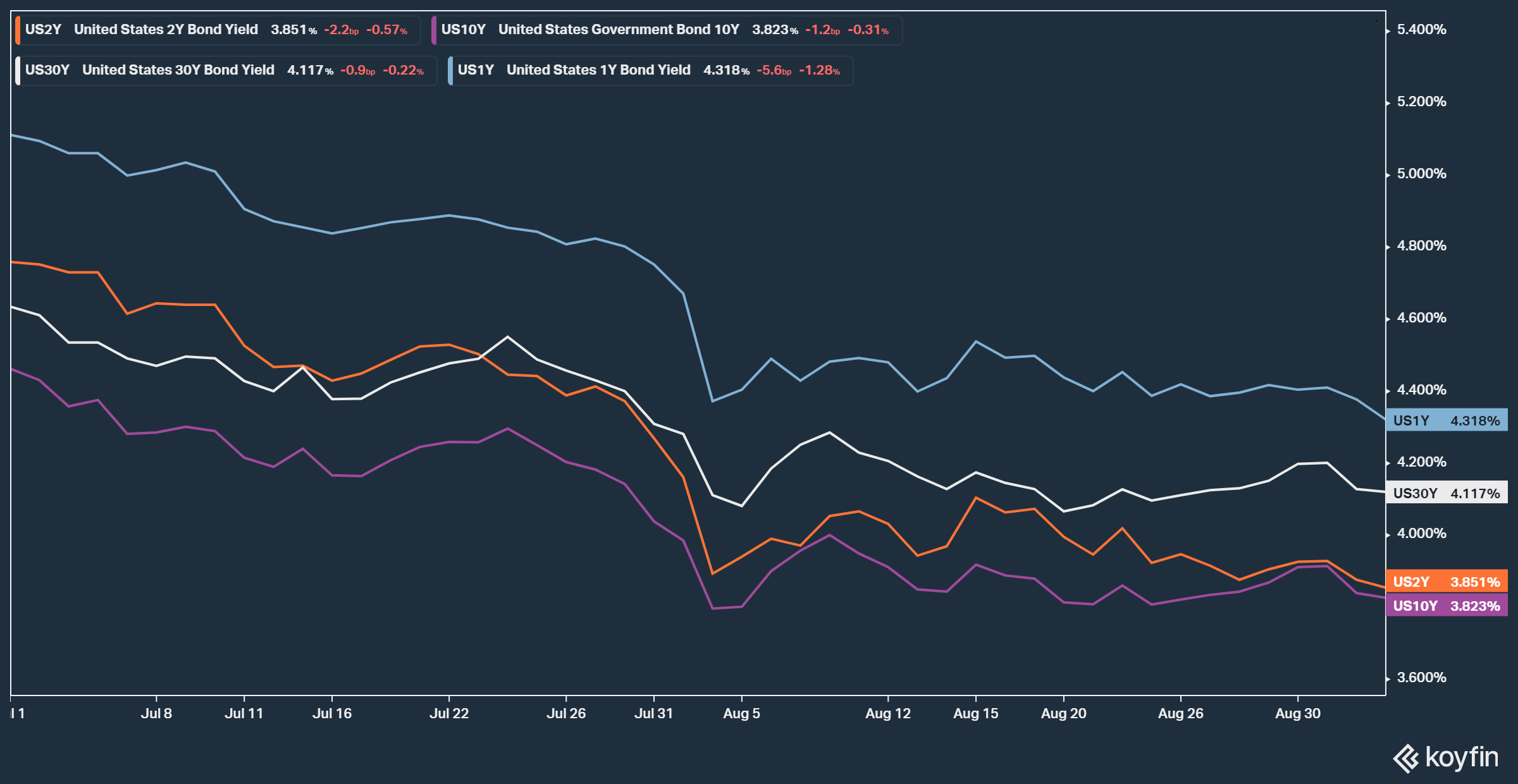Click the Jul 8 date marker

coord(156,713)
